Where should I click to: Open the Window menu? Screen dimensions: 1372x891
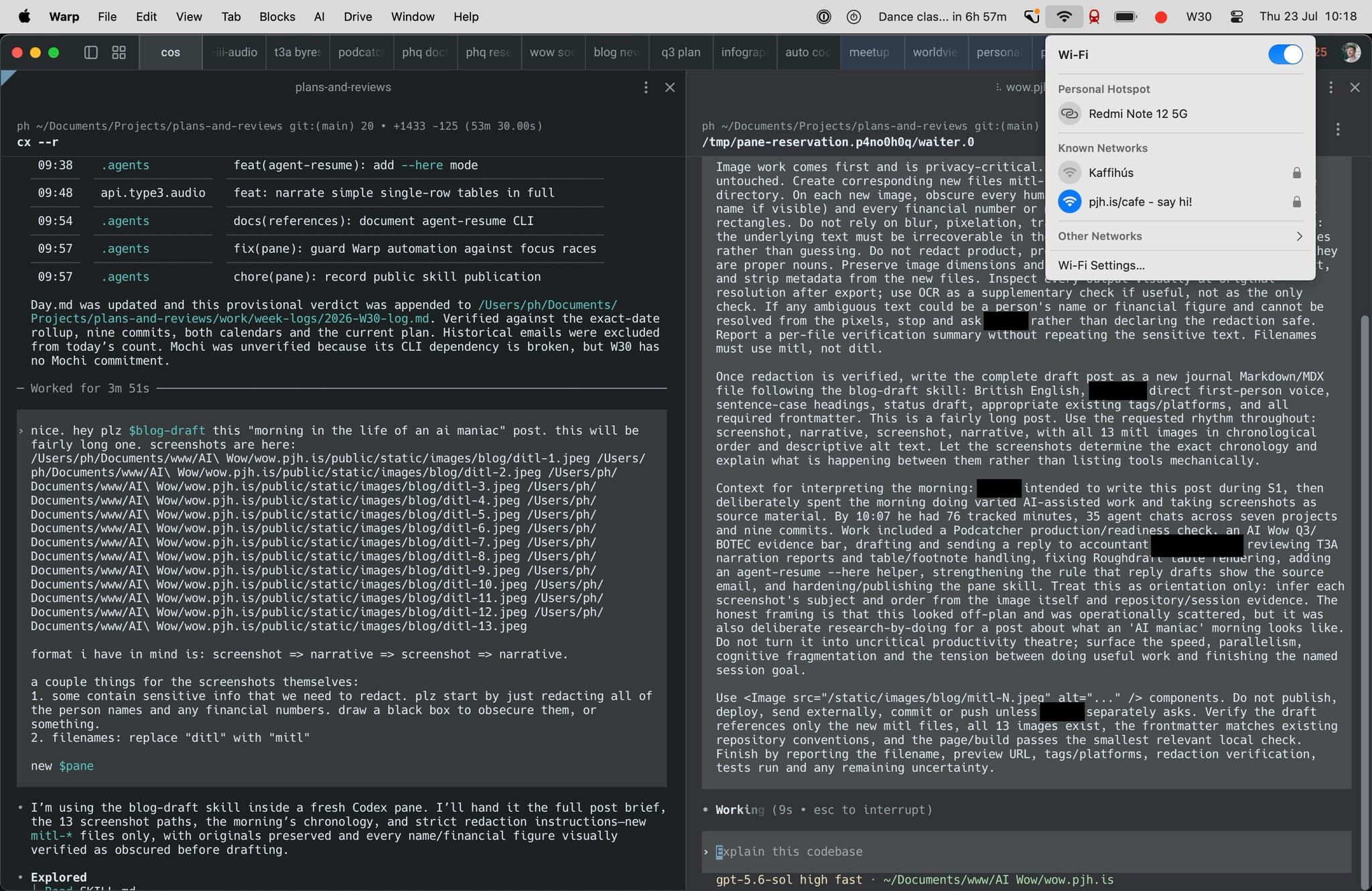point(413,17)
